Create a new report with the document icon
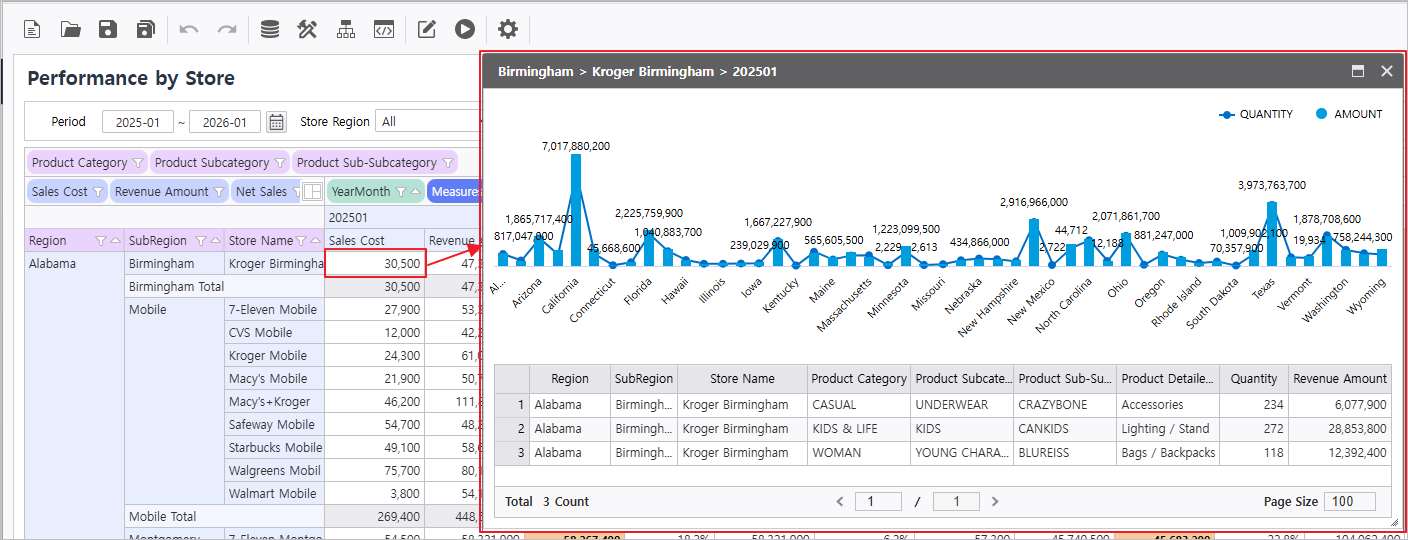This screenshot has width=1408, height=540. coord(33,29)
